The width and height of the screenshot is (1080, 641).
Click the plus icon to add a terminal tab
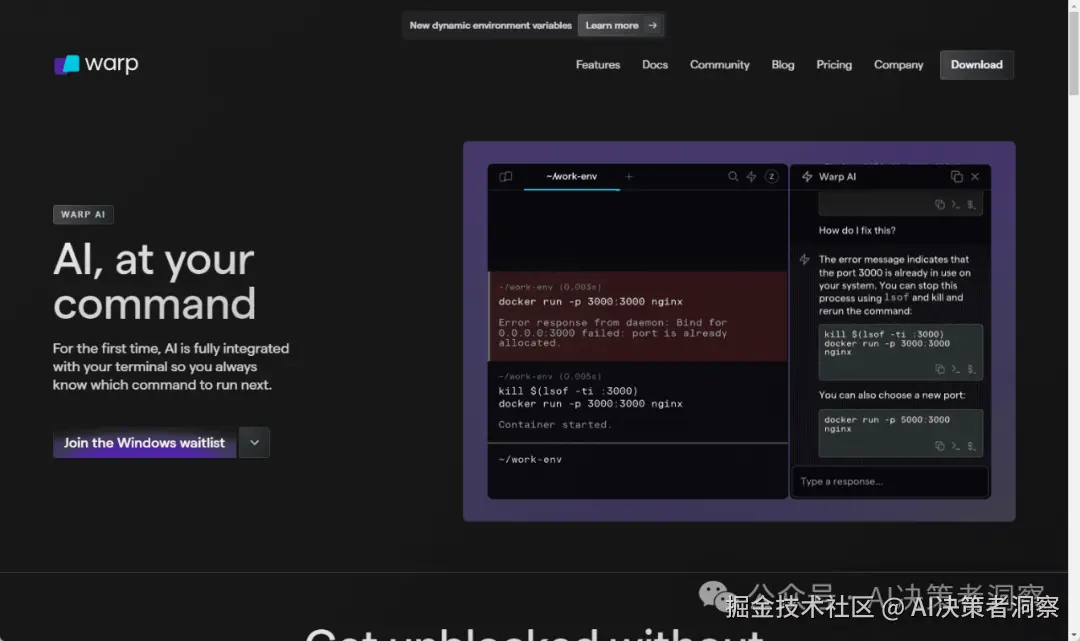click(x=629, y=177)
